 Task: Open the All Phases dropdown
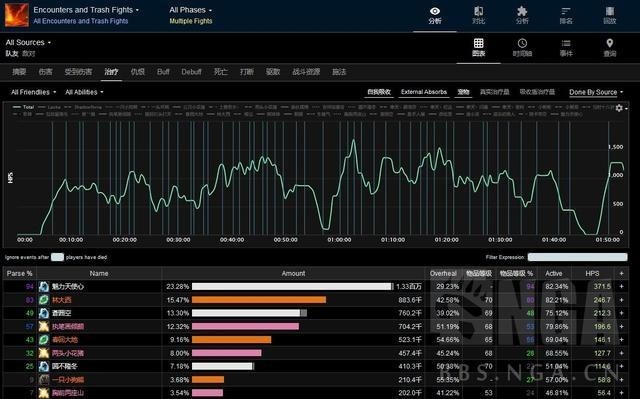(191, 10)
